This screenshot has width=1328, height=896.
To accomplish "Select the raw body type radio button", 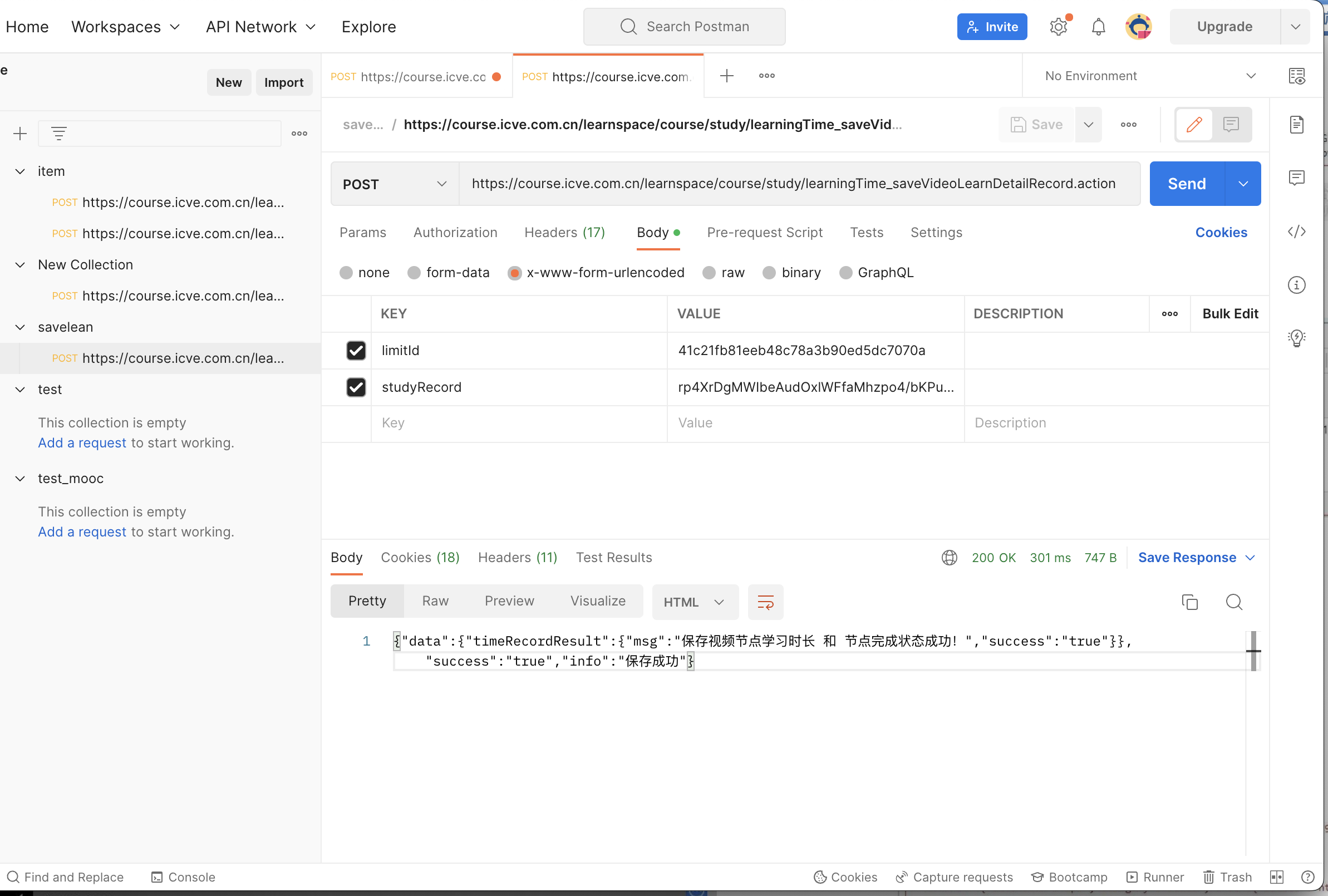I will tap(709, 273).
